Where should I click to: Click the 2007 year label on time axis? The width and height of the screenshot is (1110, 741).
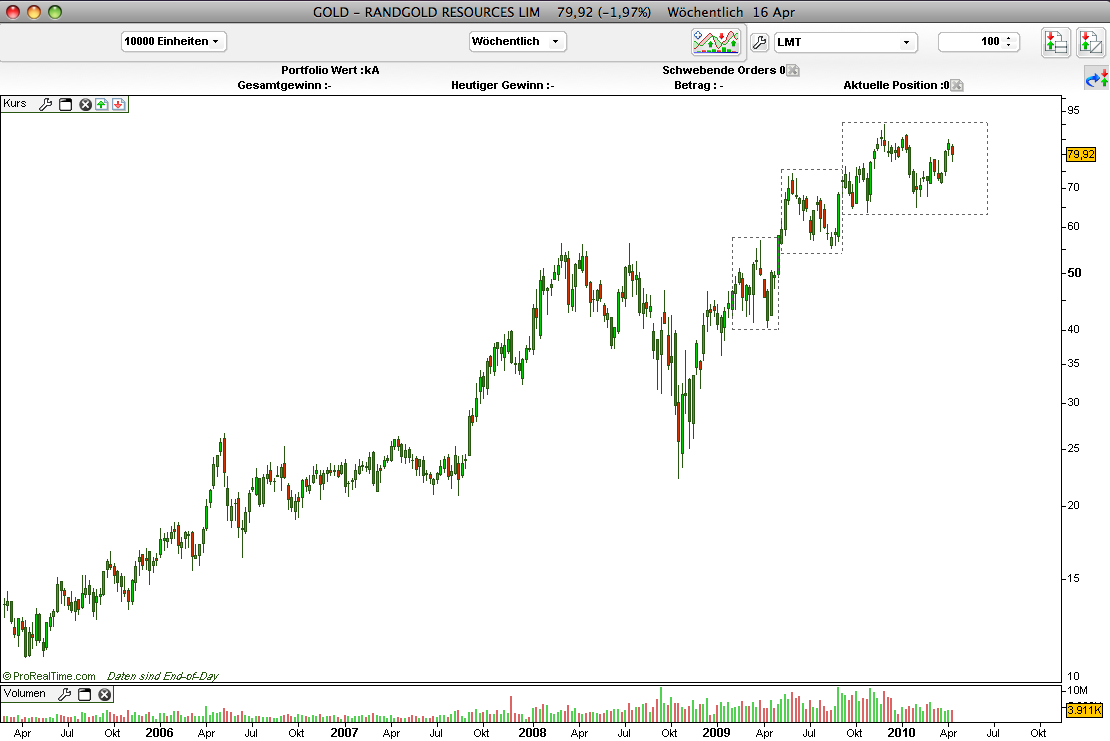pyautogui.click(x=344, y=733)
